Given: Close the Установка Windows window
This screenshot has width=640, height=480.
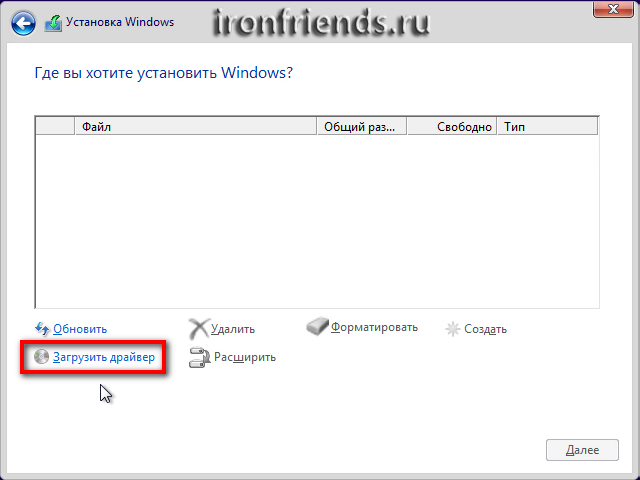Looking at the screenshot, I should pos(613,10).
